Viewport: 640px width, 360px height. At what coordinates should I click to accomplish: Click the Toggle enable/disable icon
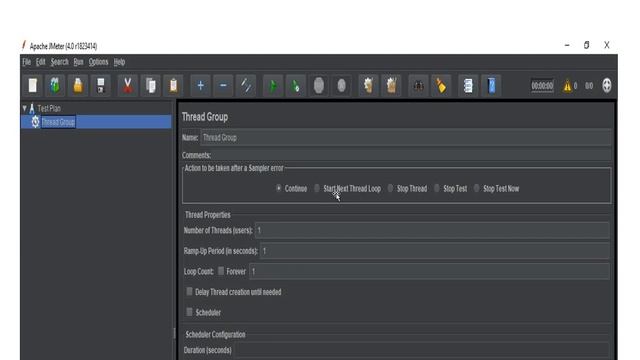(x=246, y=86)
